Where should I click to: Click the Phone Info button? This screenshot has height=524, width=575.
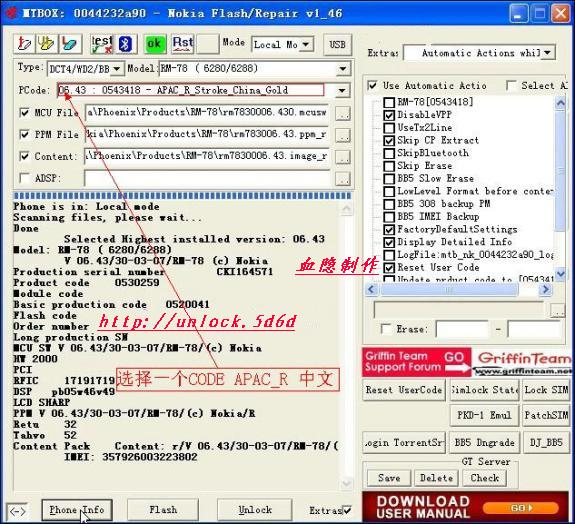[77, 510]
